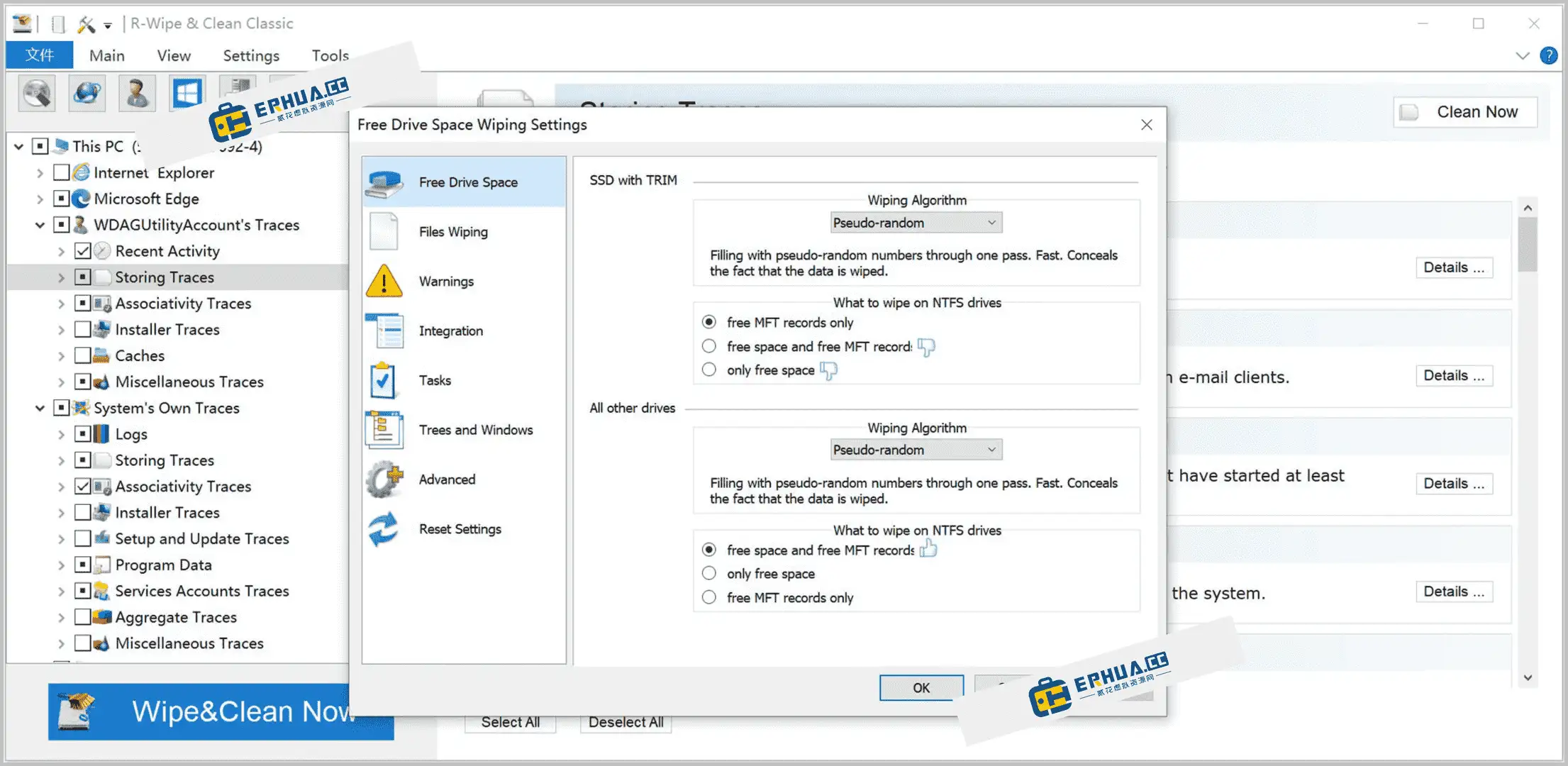Screen dimensions: 1568x766
Task: Click the Microsoft Edge icon in tree
Action: (x=82, y=199)
